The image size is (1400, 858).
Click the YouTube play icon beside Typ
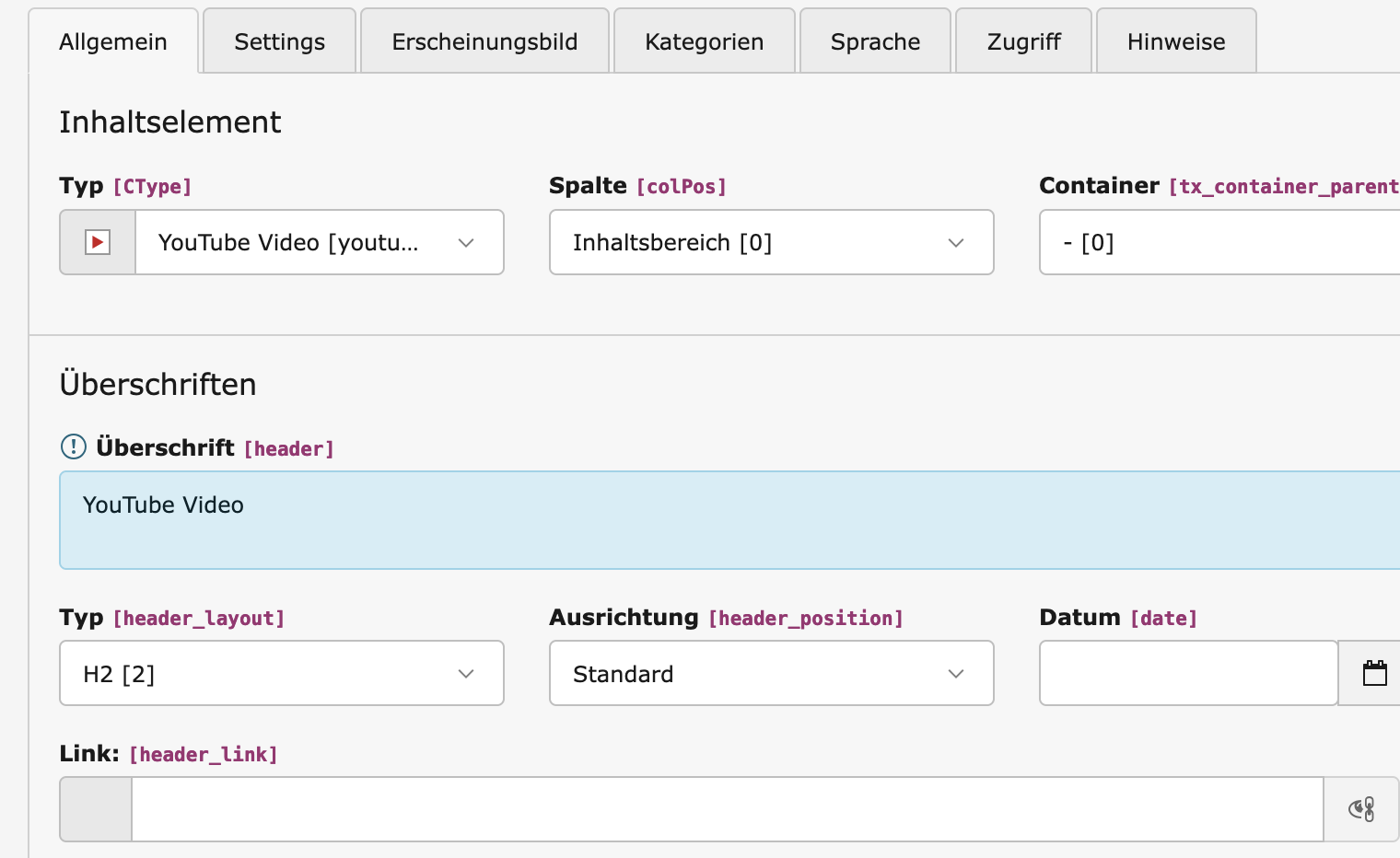click(x=98, y=242)
